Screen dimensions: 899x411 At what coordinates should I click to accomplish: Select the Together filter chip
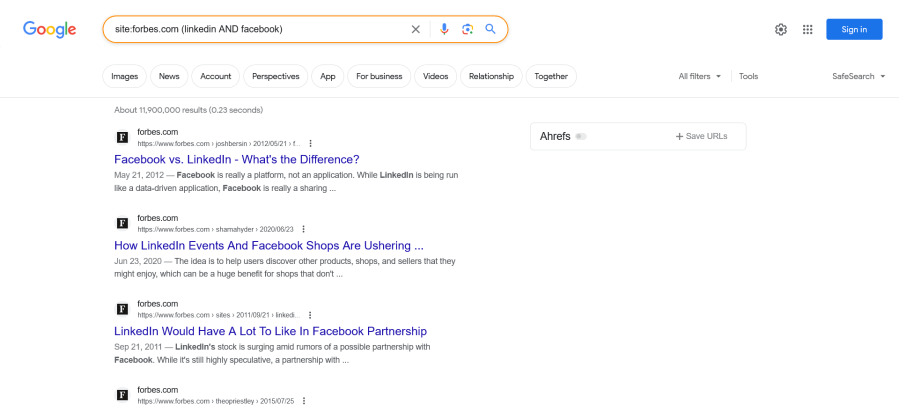[x=551, y=76]
